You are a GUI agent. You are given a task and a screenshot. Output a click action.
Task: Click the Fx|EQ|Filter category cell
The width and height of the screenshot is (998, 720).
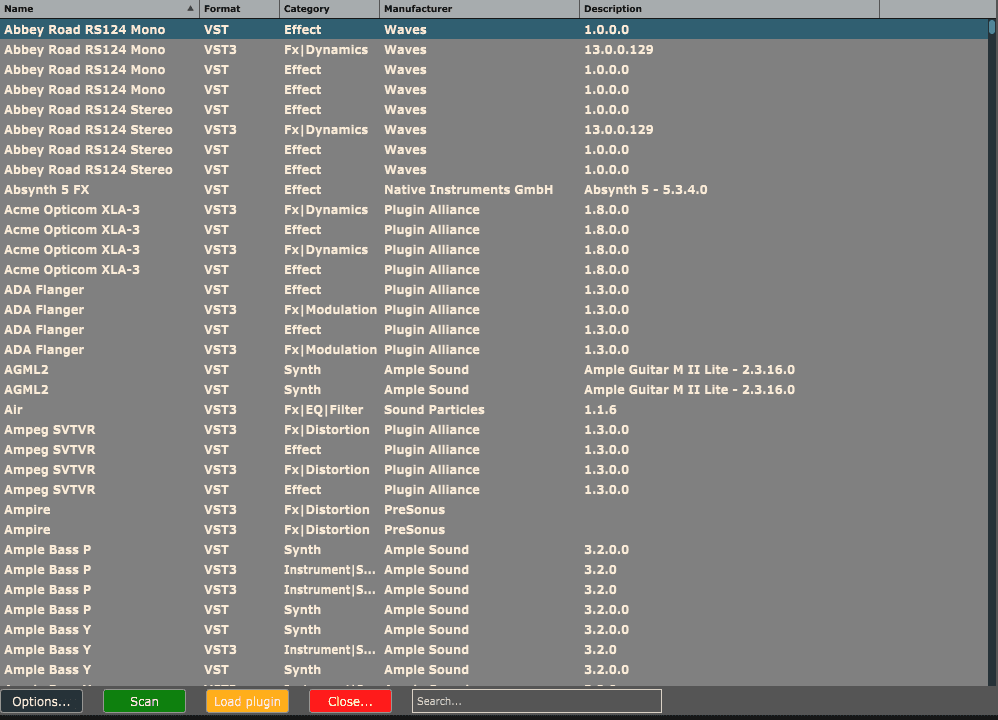point(323,410)
